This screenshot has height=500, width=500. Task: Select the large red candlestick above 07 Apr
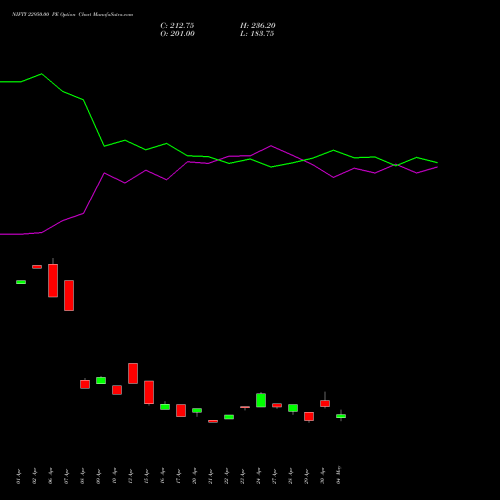click(x=69, y=295)
